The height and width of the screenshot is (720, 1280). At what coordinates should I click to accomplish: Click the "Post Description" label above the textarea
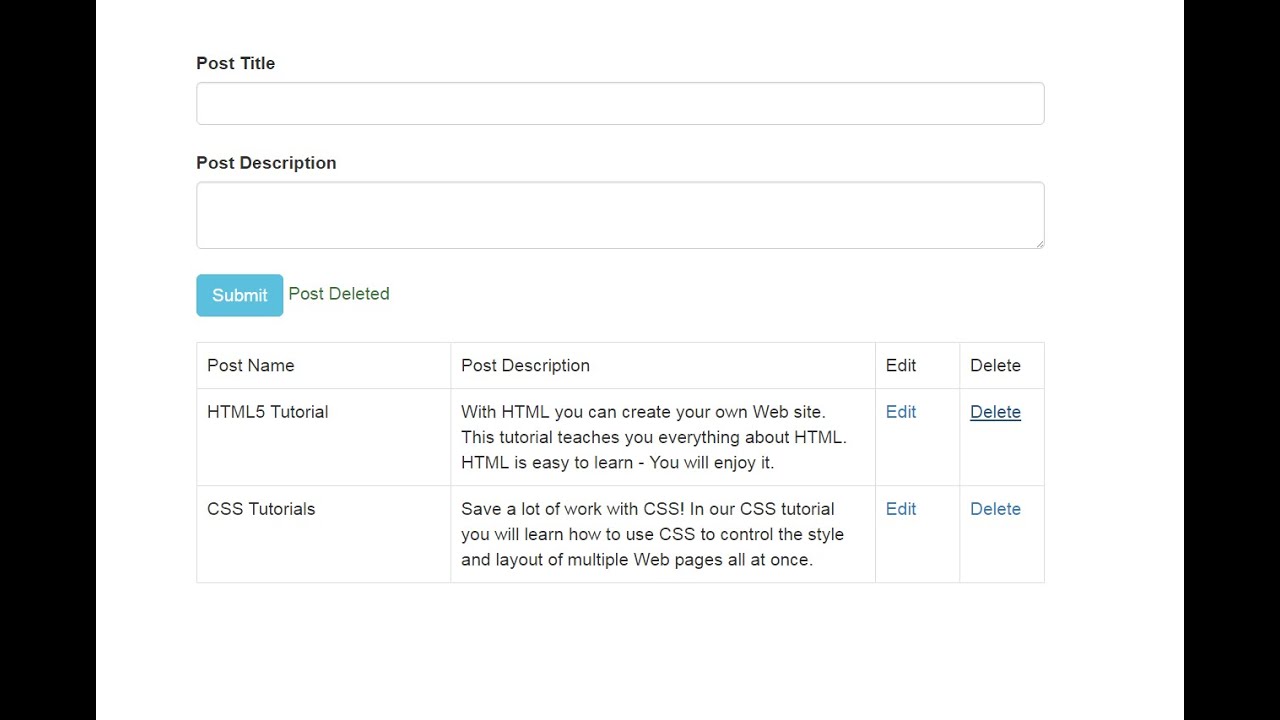click(266, 163)
